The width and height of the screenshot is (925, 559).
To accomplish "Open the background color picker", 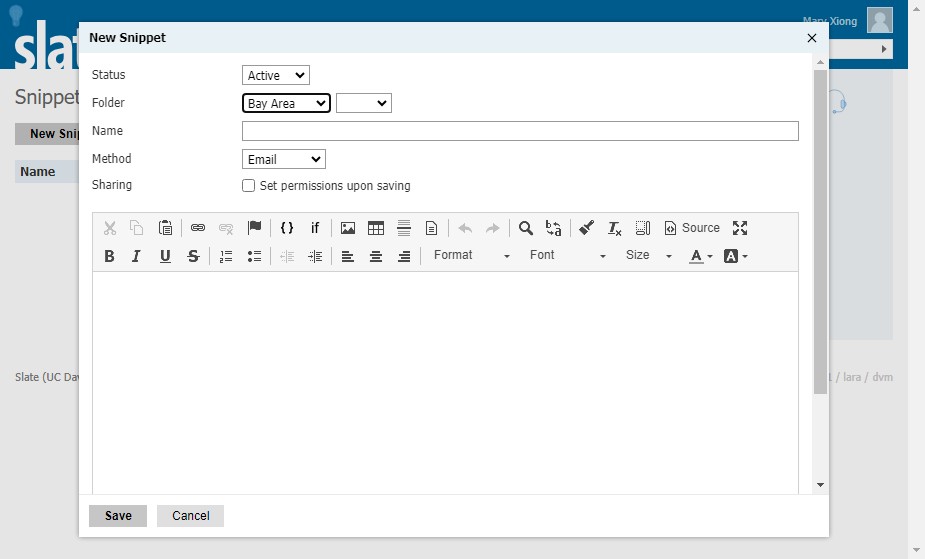I will point(736,256).
